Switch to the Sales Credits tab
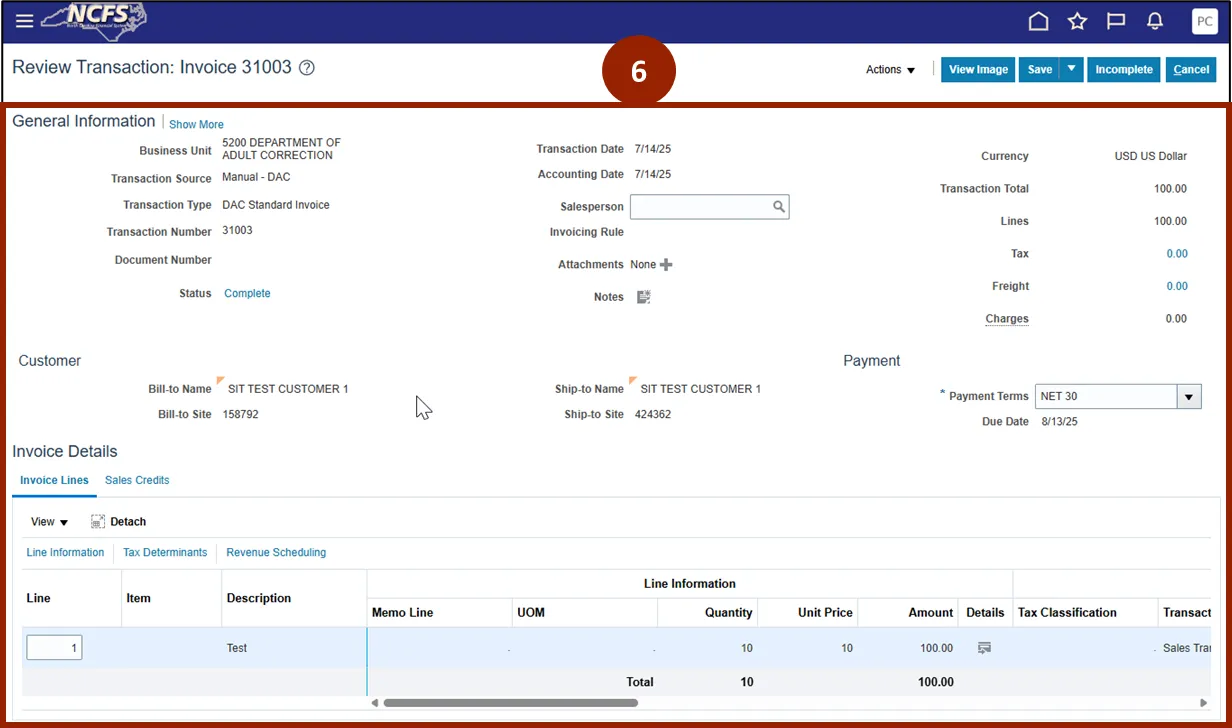1232x728 pixels. (x=137, y=480)
